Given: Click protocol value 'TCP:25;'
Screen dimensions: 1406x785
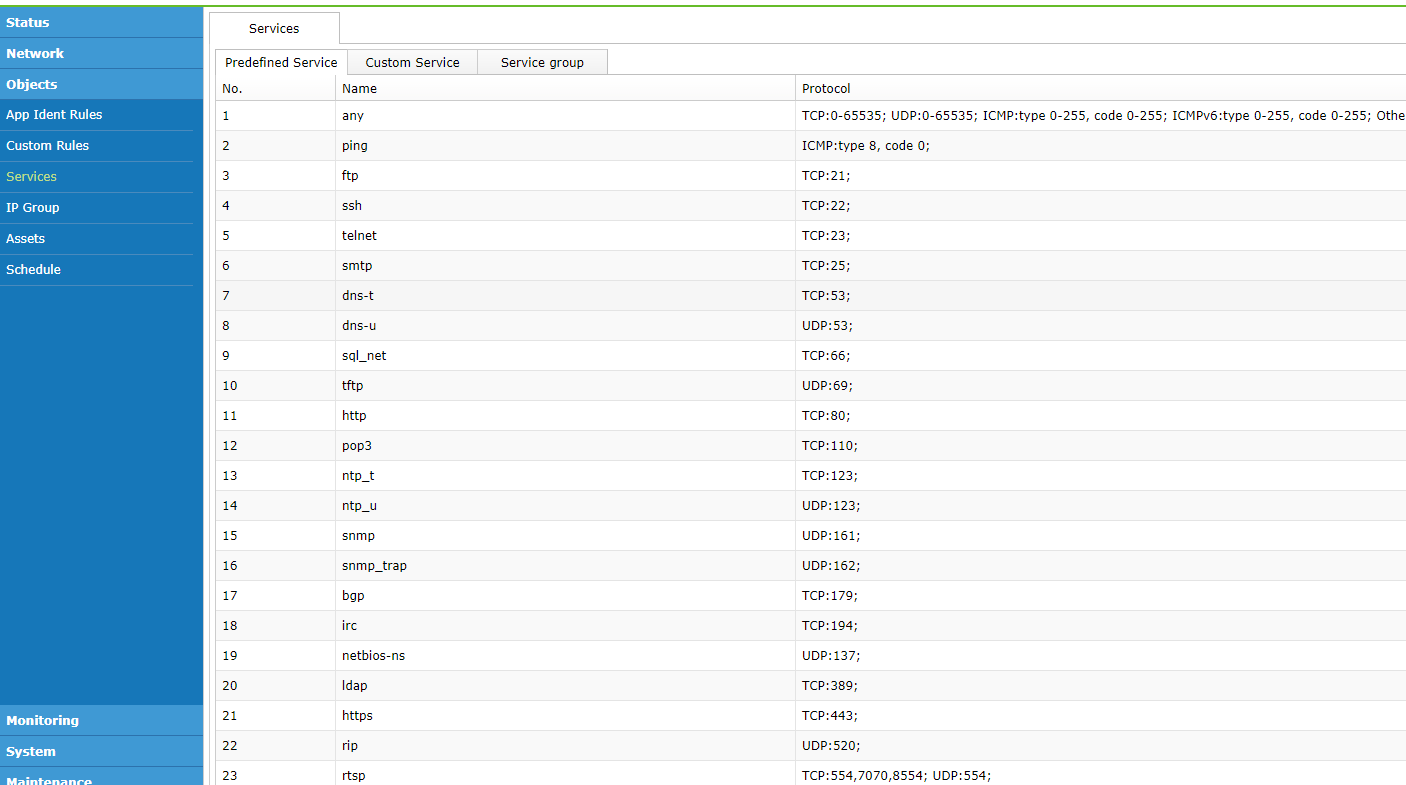Looking at the screenshot, I should (826, 266).
